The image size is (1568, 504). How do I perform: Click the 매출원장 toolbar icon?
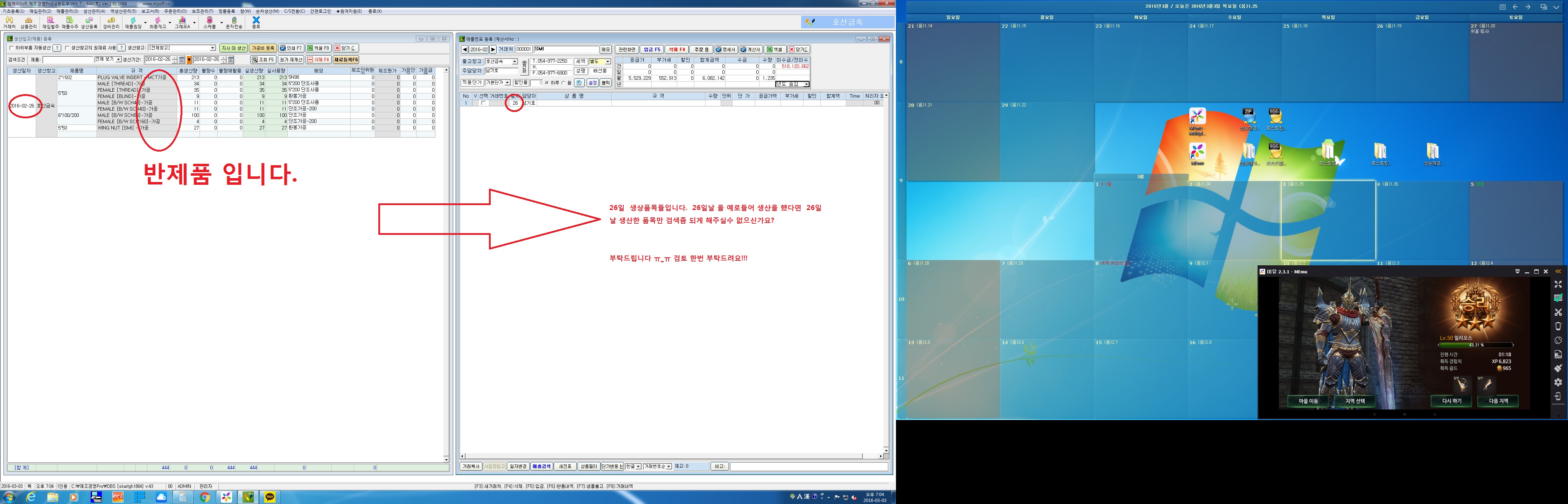pos(133,22)
